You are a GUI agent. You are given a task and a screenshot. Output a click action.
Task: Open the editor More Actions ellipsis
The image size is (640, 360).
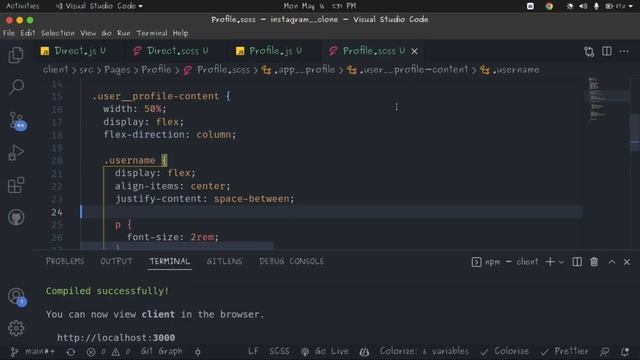tap(624, 51)
